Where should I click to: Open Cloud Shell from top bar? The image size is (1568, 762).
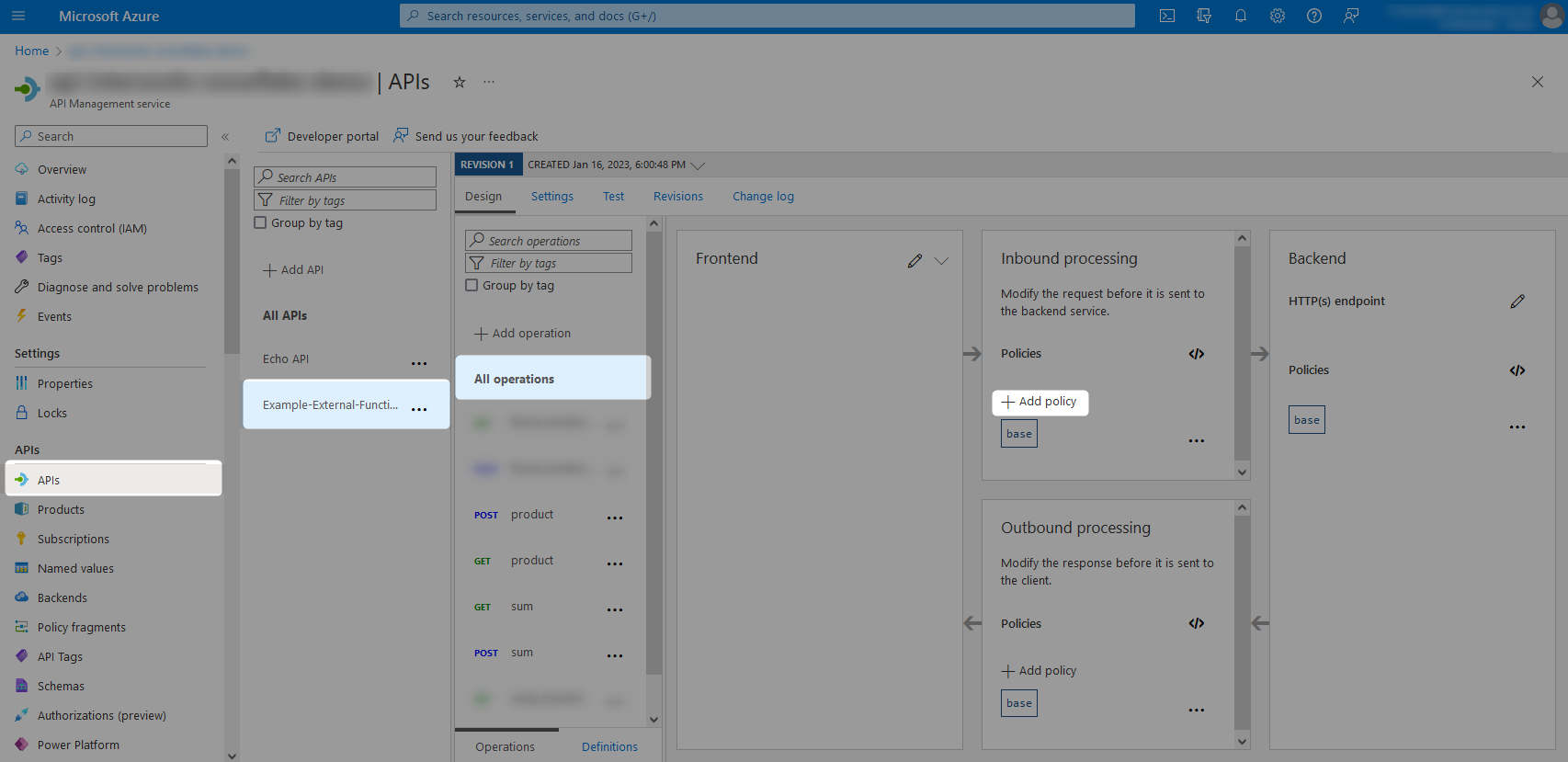1167,16
